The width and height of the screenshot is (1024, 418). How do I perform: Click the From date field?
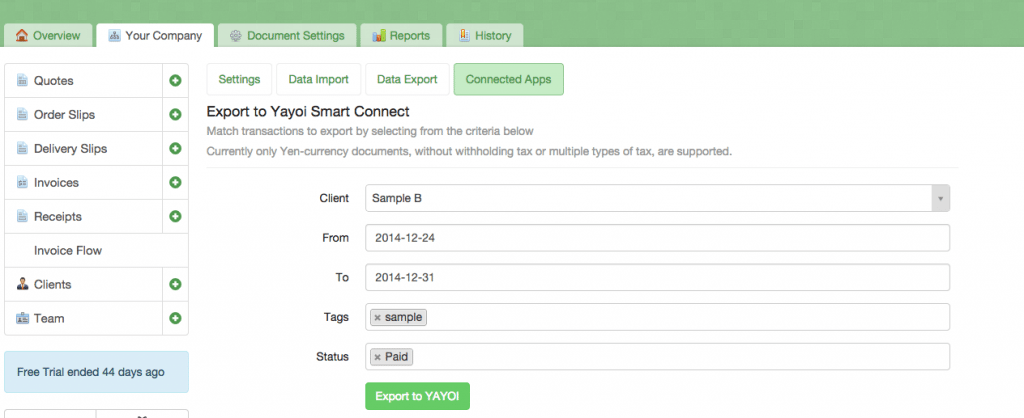[657, 238]
